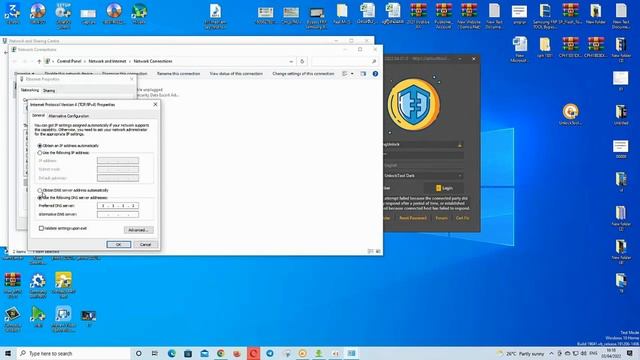The height and width of the screenshot is (360, 640).
Task: Open red circular app on taskbar
Action: coord(253,353)
